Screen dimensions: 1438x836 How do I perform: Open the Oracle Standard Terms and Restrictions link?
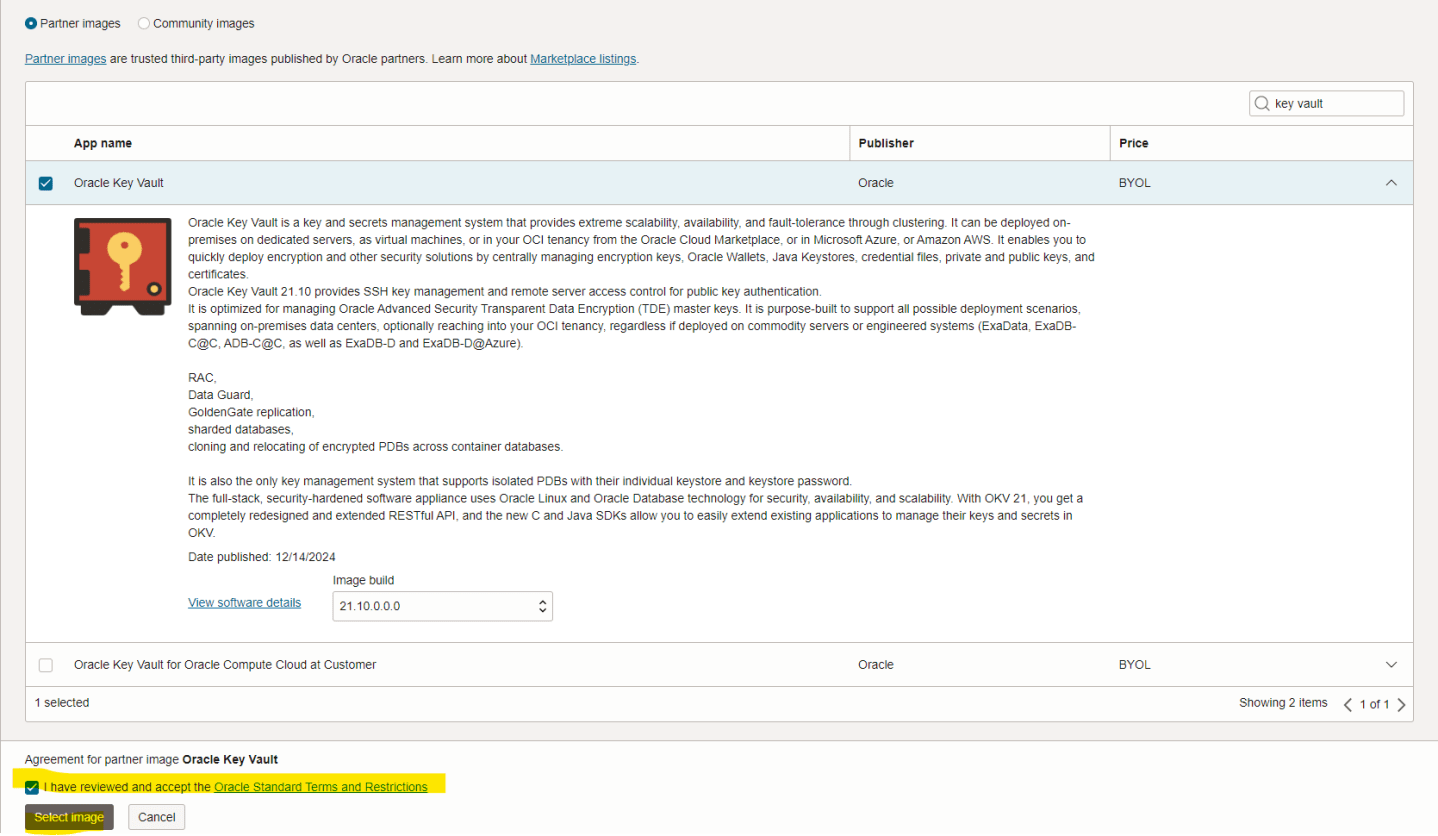[321, 787]
